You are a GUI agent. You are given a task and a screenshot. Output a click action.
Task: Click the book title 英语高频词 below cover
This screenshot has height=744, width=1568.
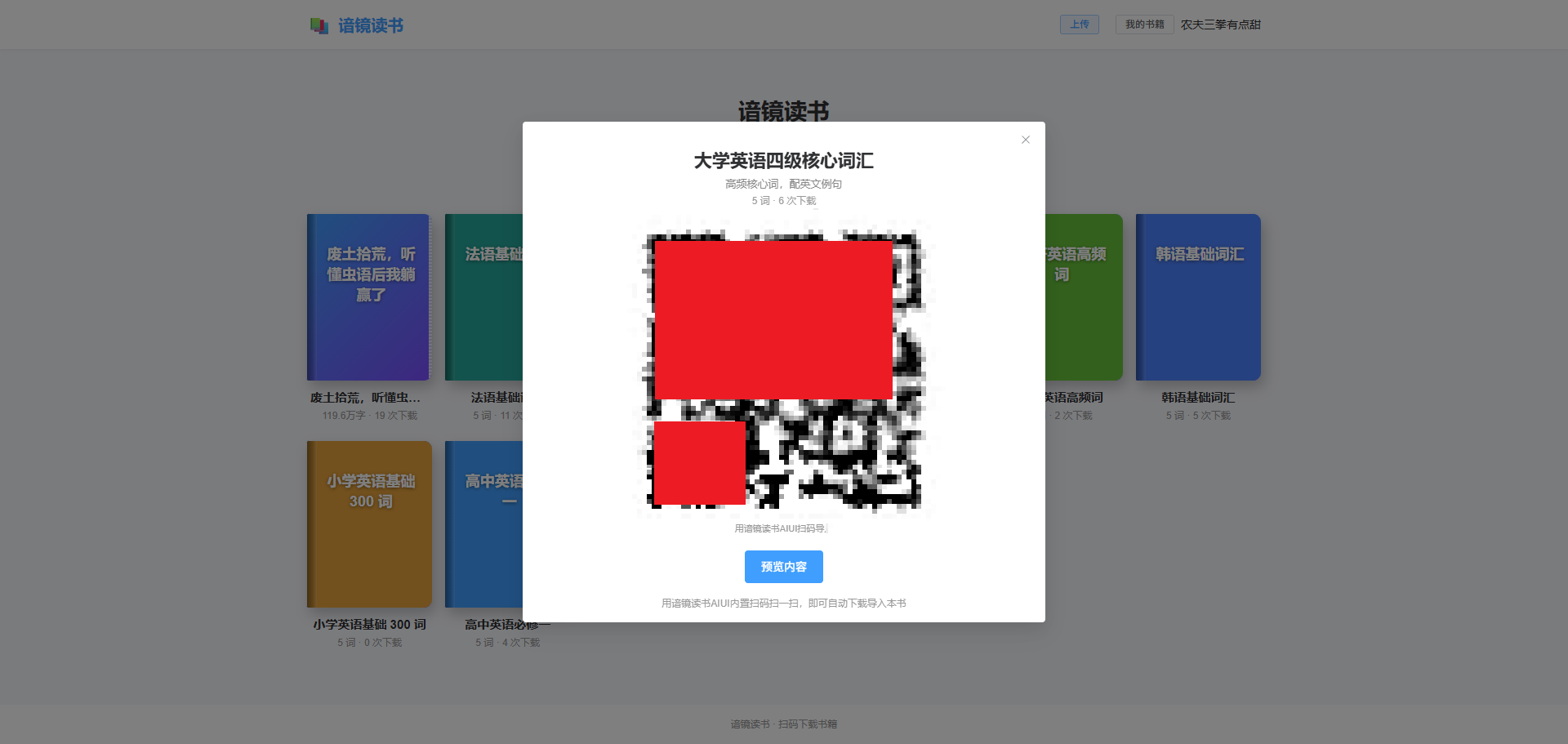pyautogui.click(x=1074, y=398)
